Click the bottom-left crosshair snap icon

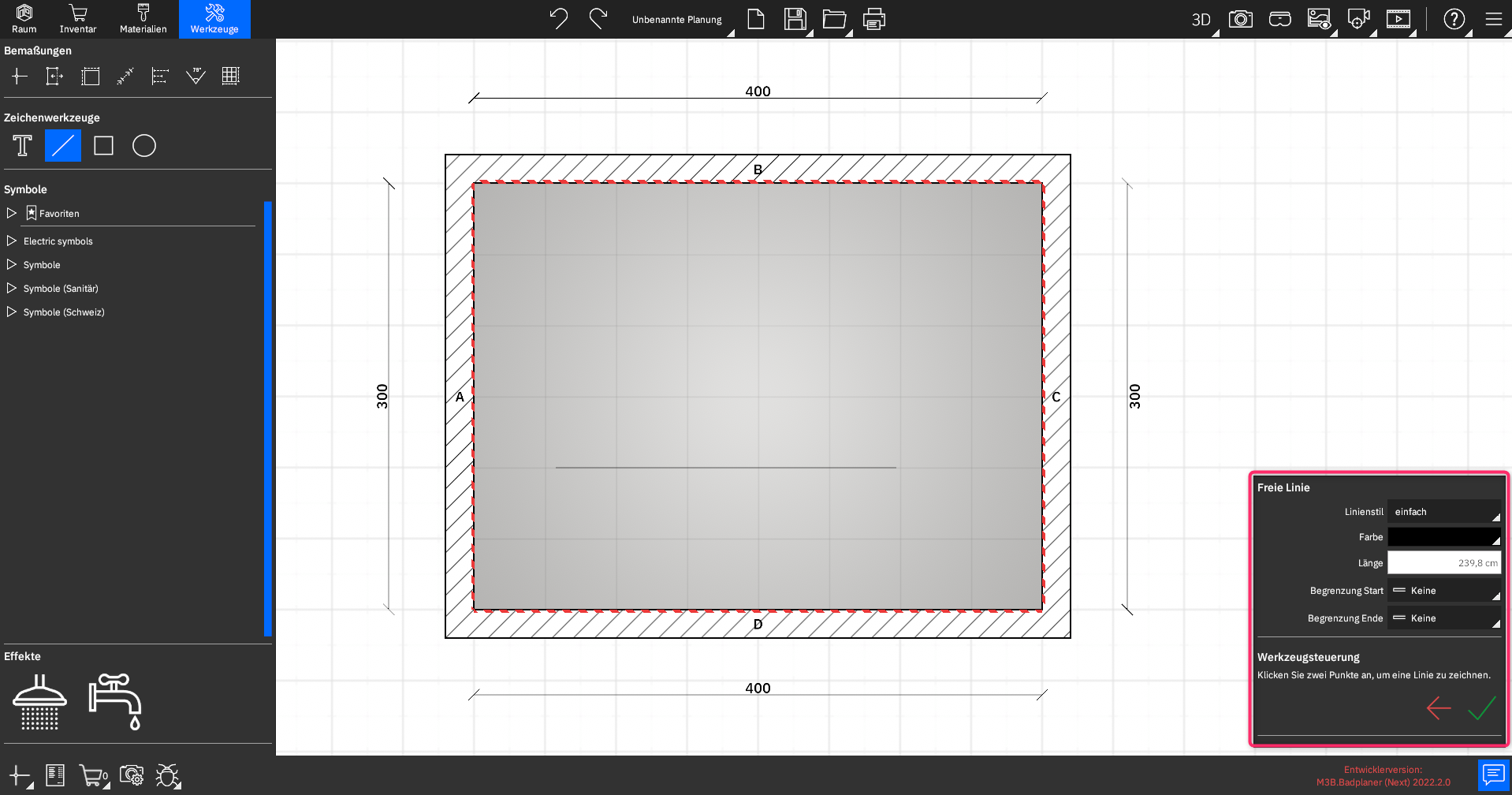[x=20, y=776]
